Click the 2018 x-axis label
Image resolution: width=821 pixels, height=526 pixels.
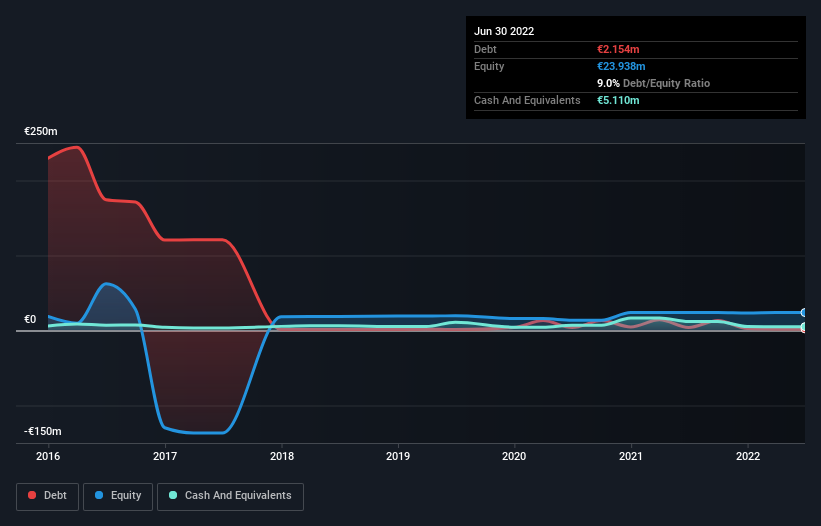(x=282, y=456)
